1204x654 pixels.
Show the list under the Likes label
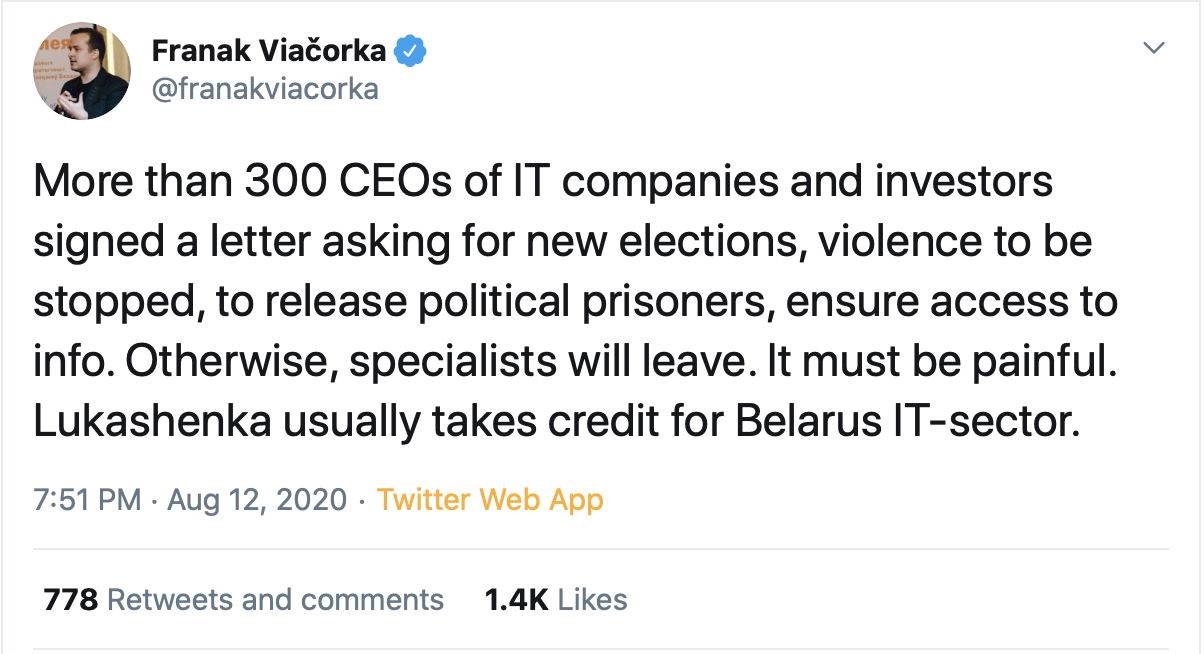click(x=593, y=600)
